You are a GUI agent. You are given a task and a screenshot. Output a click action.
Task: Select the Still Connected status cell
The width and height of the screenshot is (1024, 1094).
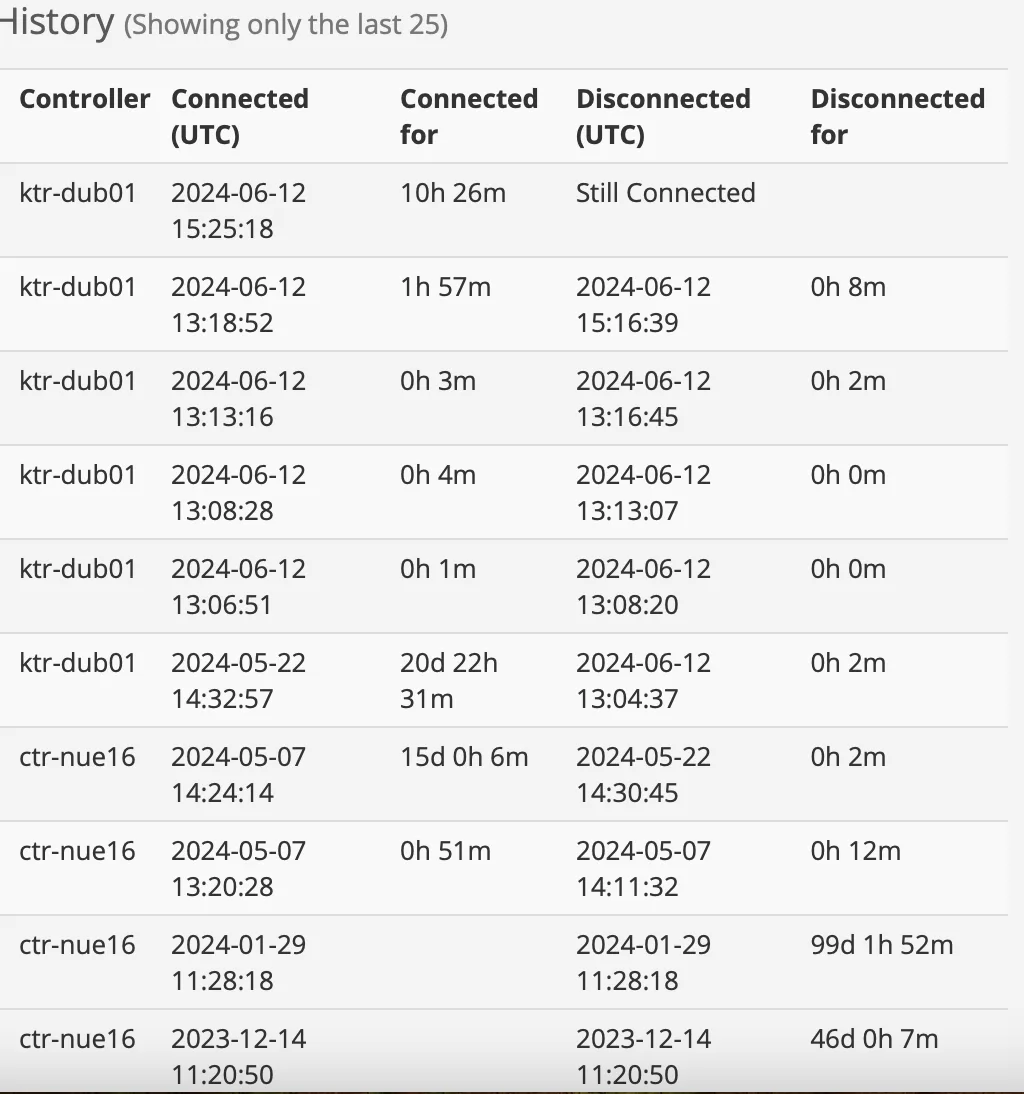tap(665, 193)
